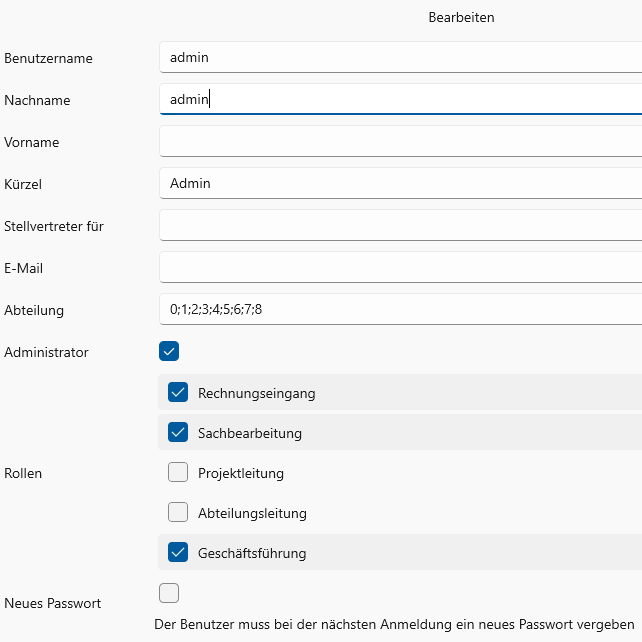
Task: Click the password hint text about nächsten Anmeldung
Action: [394, 624]
